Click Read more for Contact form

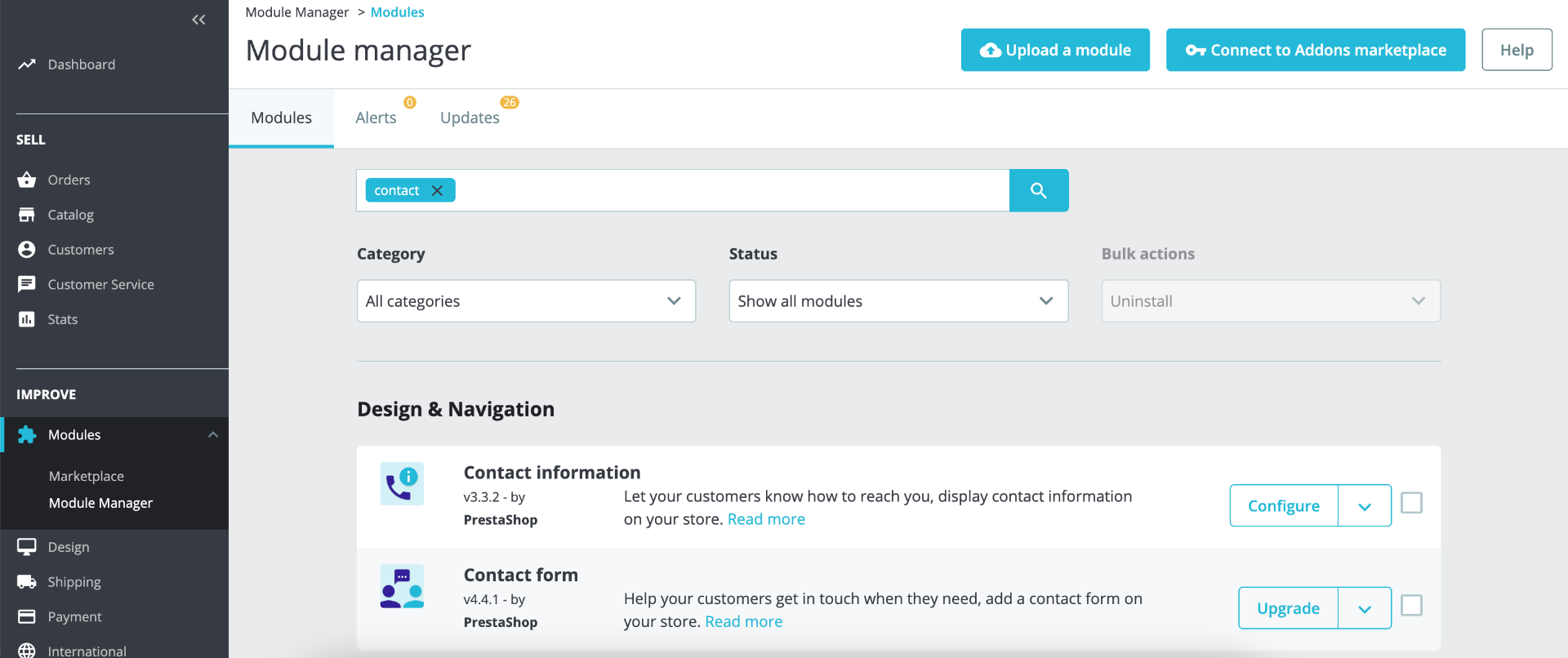743,621
